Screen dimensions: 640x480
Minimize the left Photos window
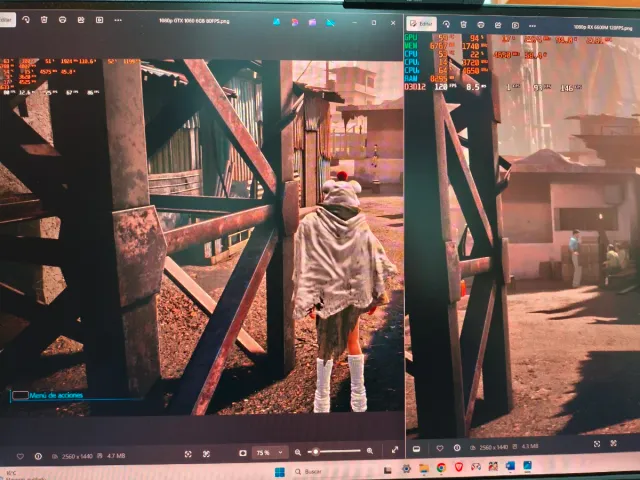354,23
